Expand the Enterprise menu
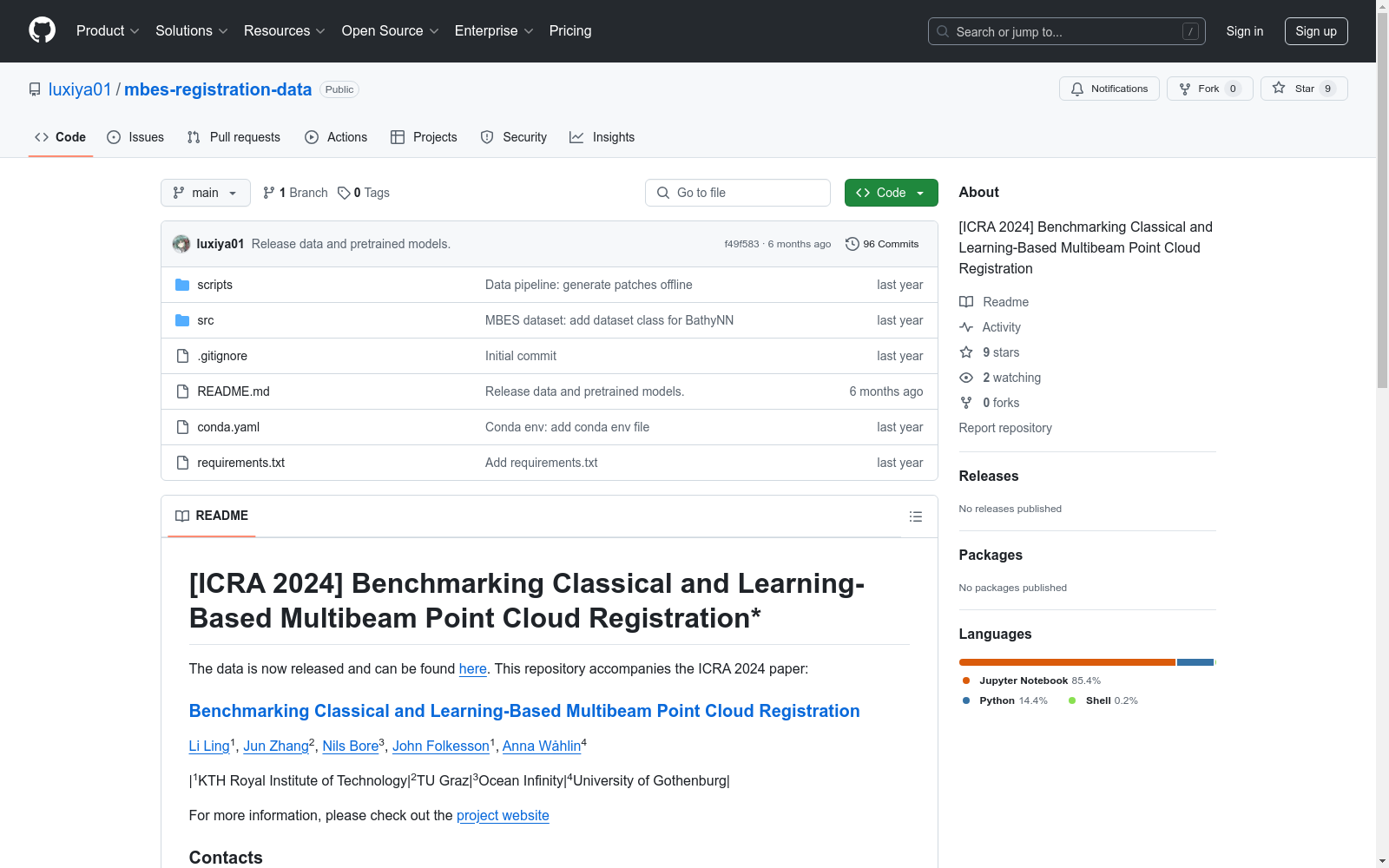The height and width of the screenshot is (868, 1389). click(494, 30)
